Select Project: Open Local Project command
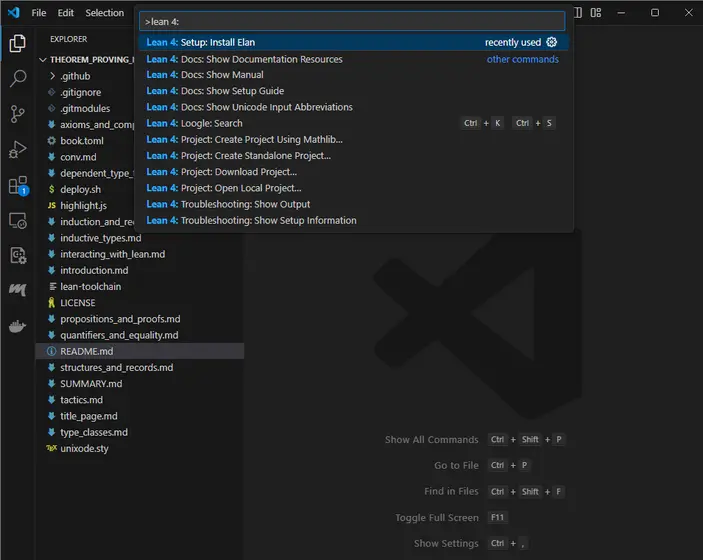703x560 pixels. (x=354, y=188)
